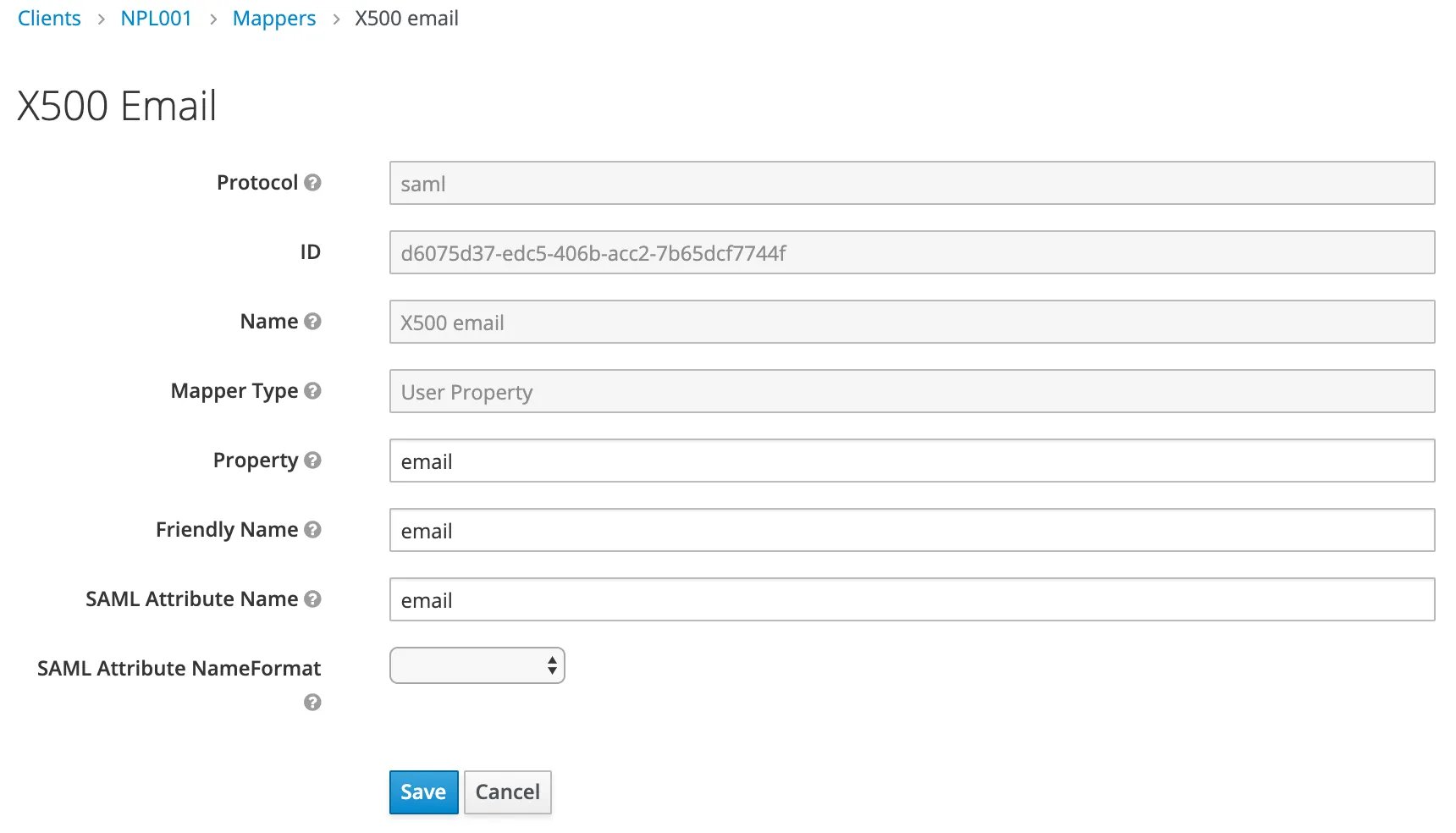Focus the Property input field
The image size is (1456, 833).
(912, 461)
